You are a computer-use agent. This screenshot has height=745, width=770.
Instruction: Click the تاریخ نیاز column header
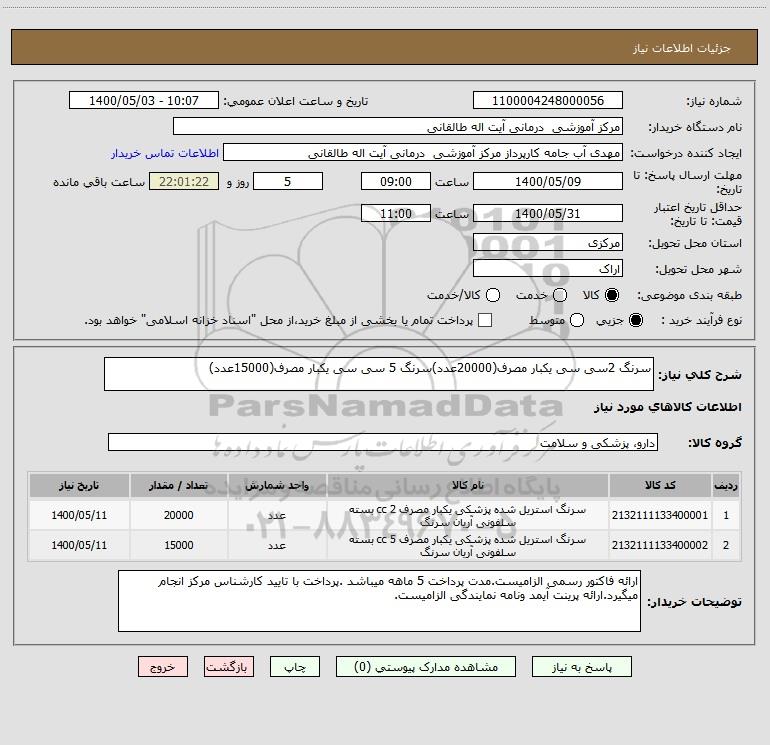coord(79,485)
